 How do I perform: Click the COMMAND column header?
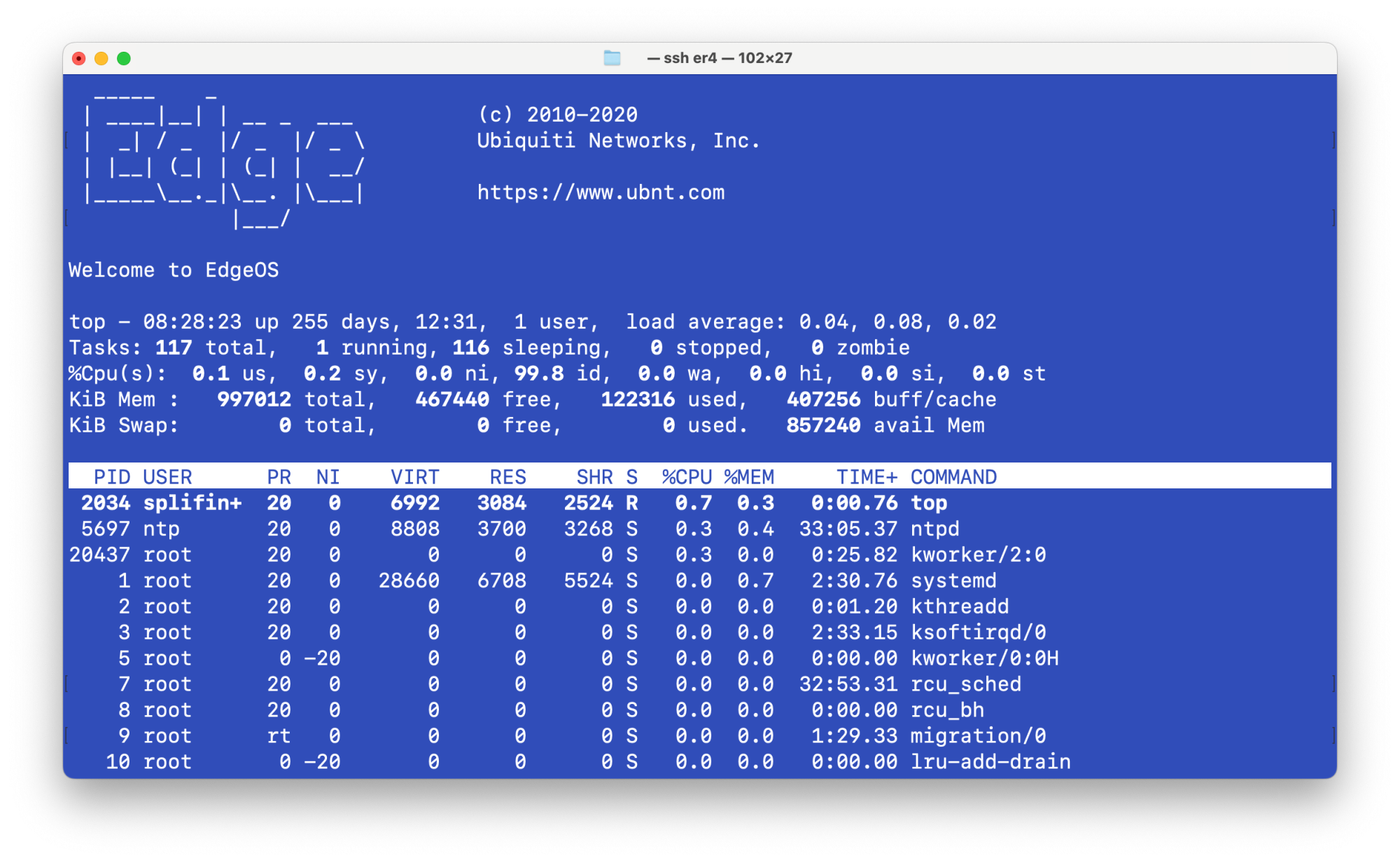click(x=953, y=477)
